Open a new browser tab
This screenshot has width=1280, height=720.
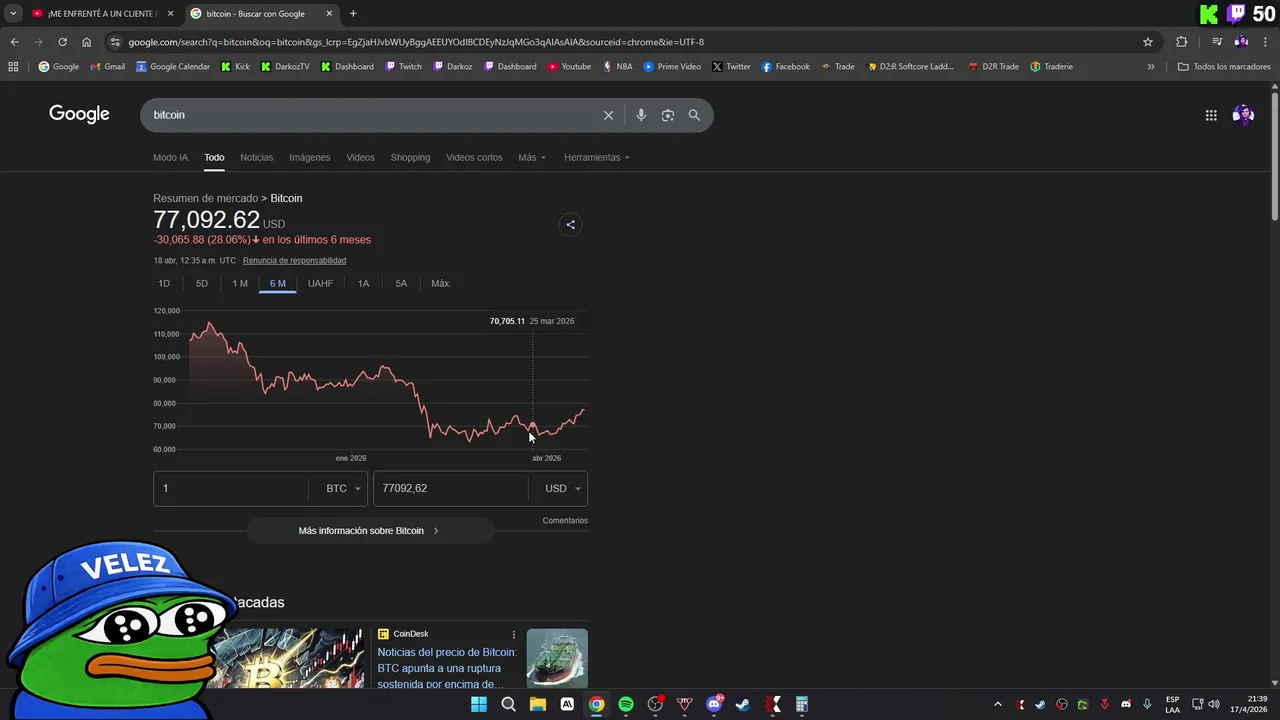(x=353, y=14)
